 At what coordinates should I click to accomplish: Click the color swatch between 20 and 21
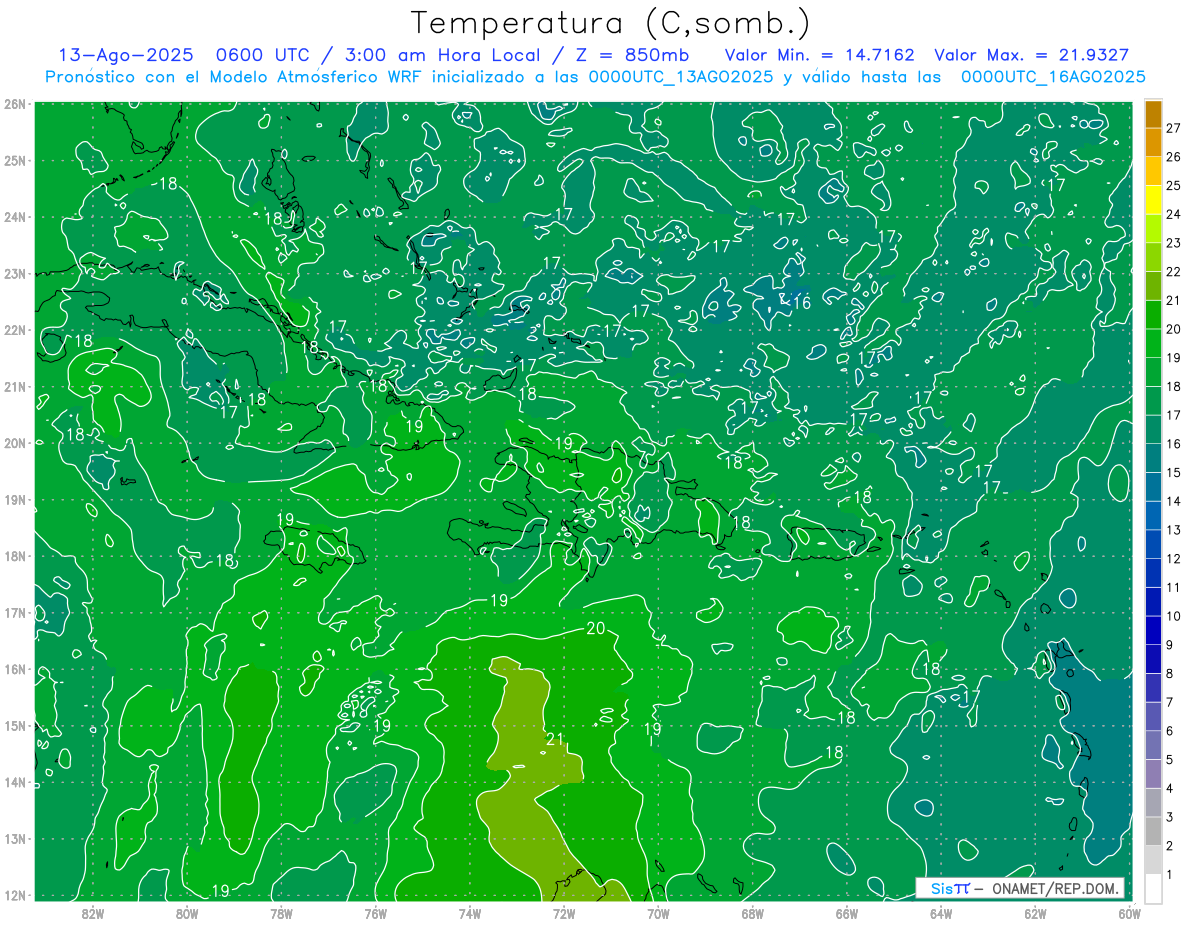pos(1152,315)
